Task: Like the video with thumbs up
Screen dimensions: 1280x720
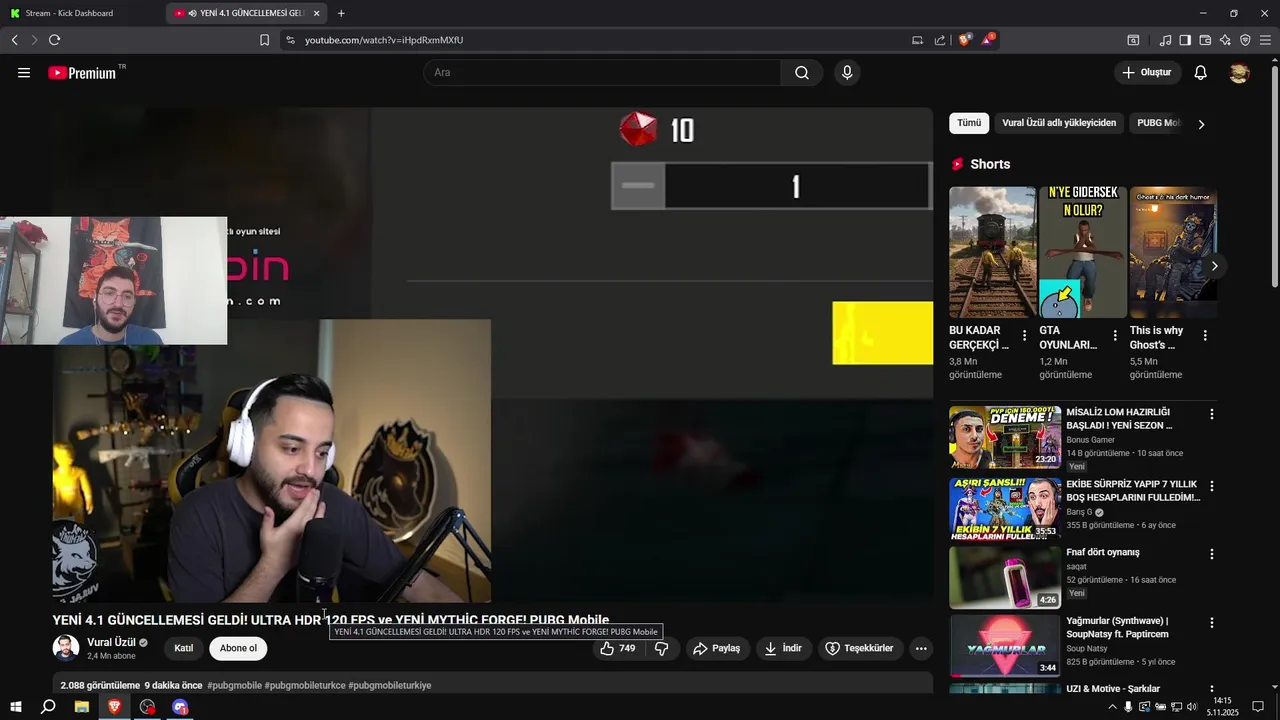Action: (618, 648)
